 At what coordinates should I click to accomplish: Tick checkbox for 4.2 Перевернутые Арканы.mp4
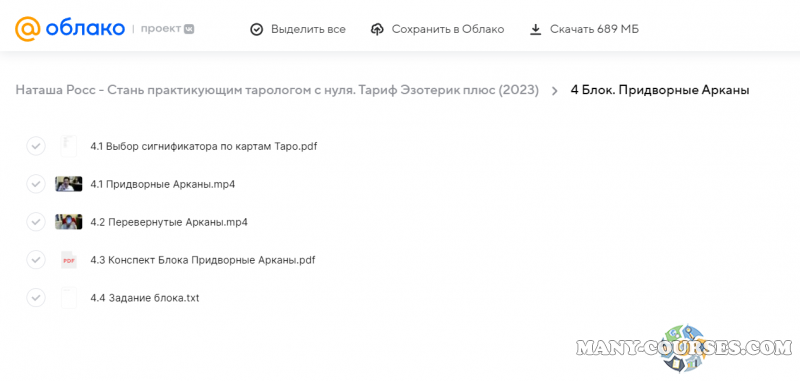[36, 222]
